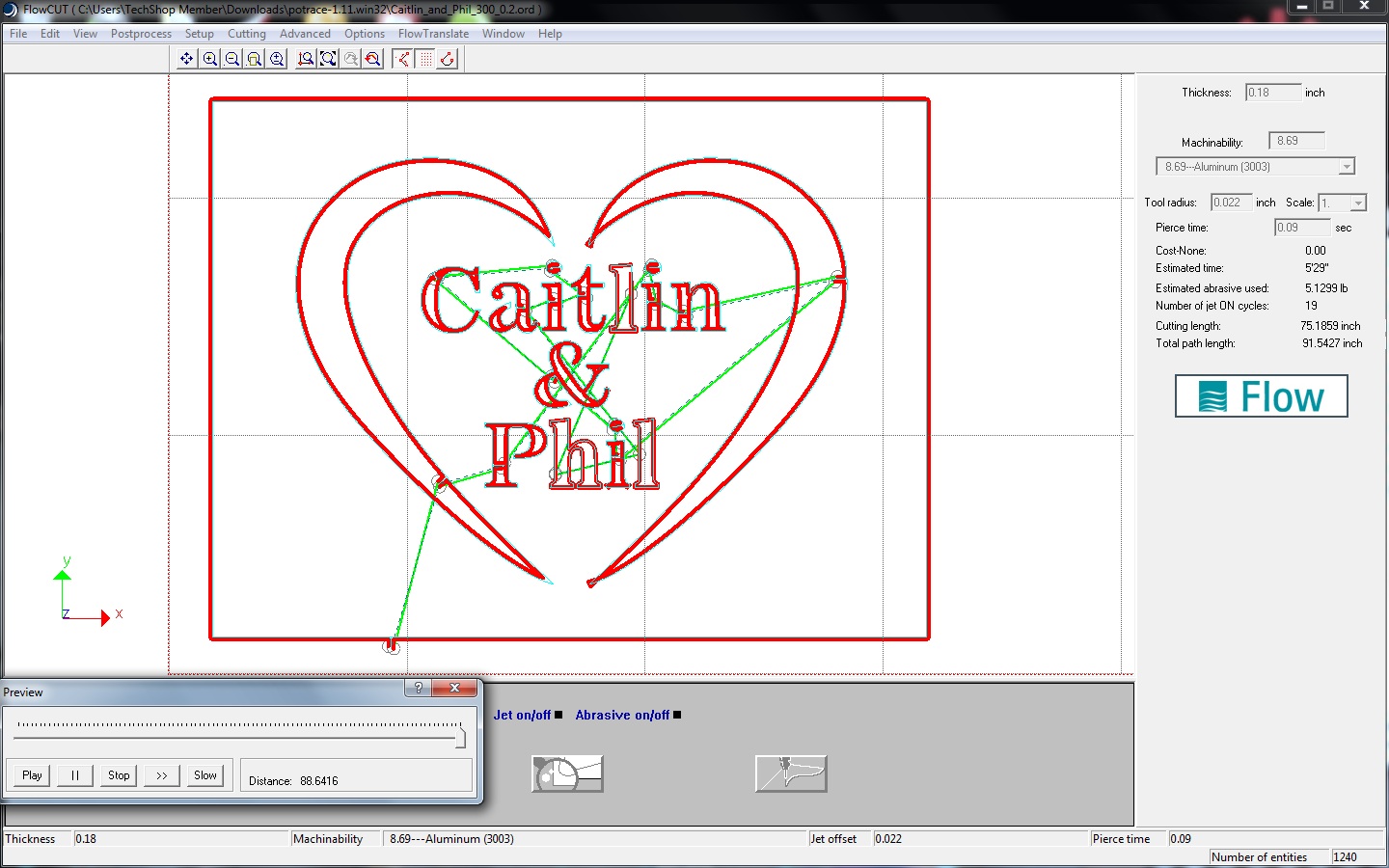Image resolution: width=1389 pixels, height=868 pixels.
Task: Click the status bar Thickness value 0.18
Action: click(x=180, y=839)
